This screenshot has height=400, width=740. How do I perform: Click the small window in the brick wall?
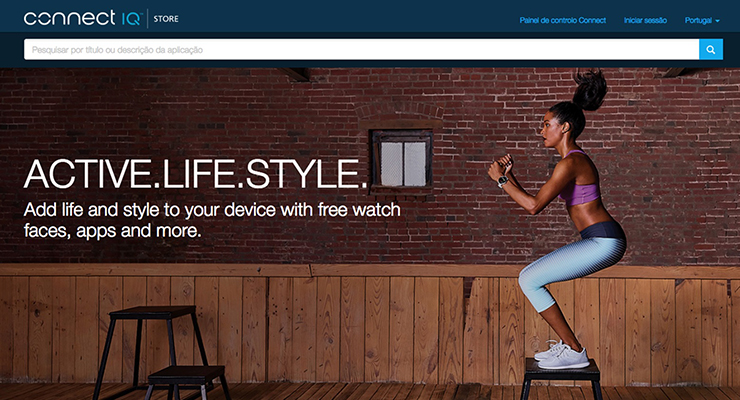(403, 162)
